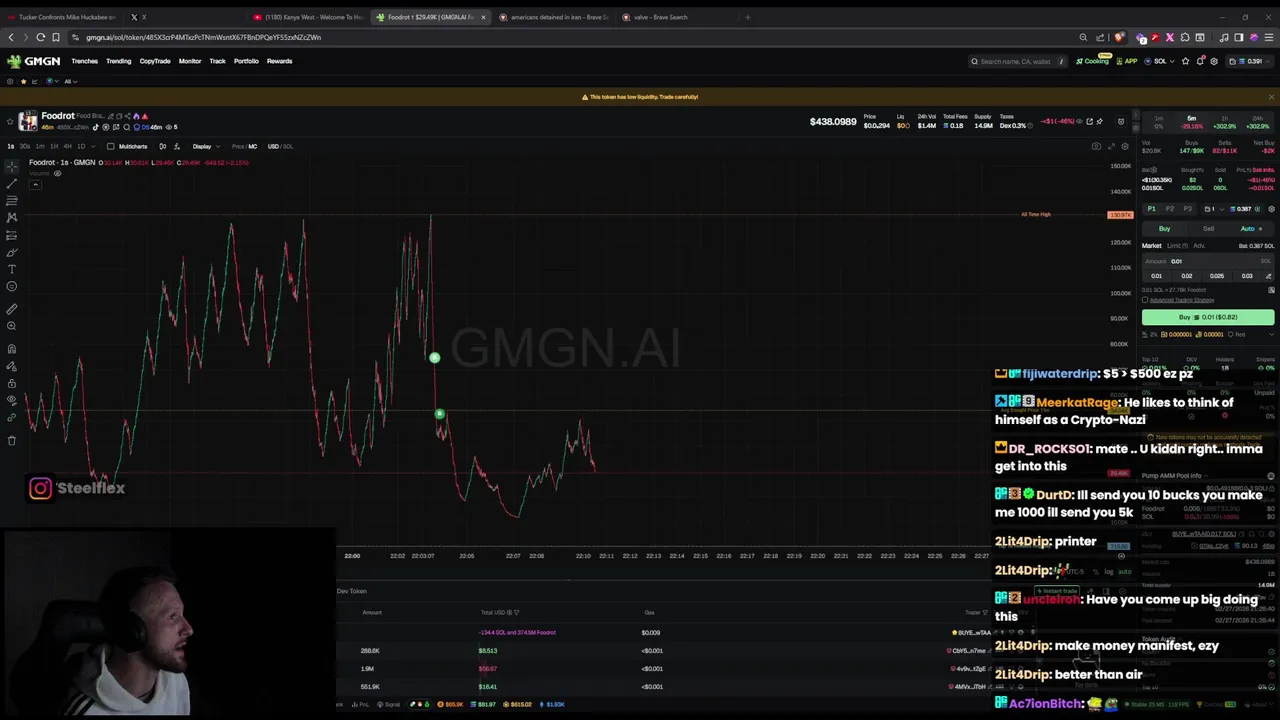Open share PnL export icon
Viewport: 1280px width, 720px height.
1089,121
